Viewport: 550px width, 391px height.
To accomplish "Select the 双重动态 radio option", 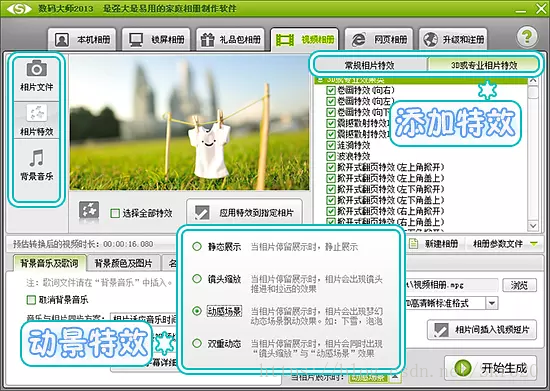I will (197, 343).
